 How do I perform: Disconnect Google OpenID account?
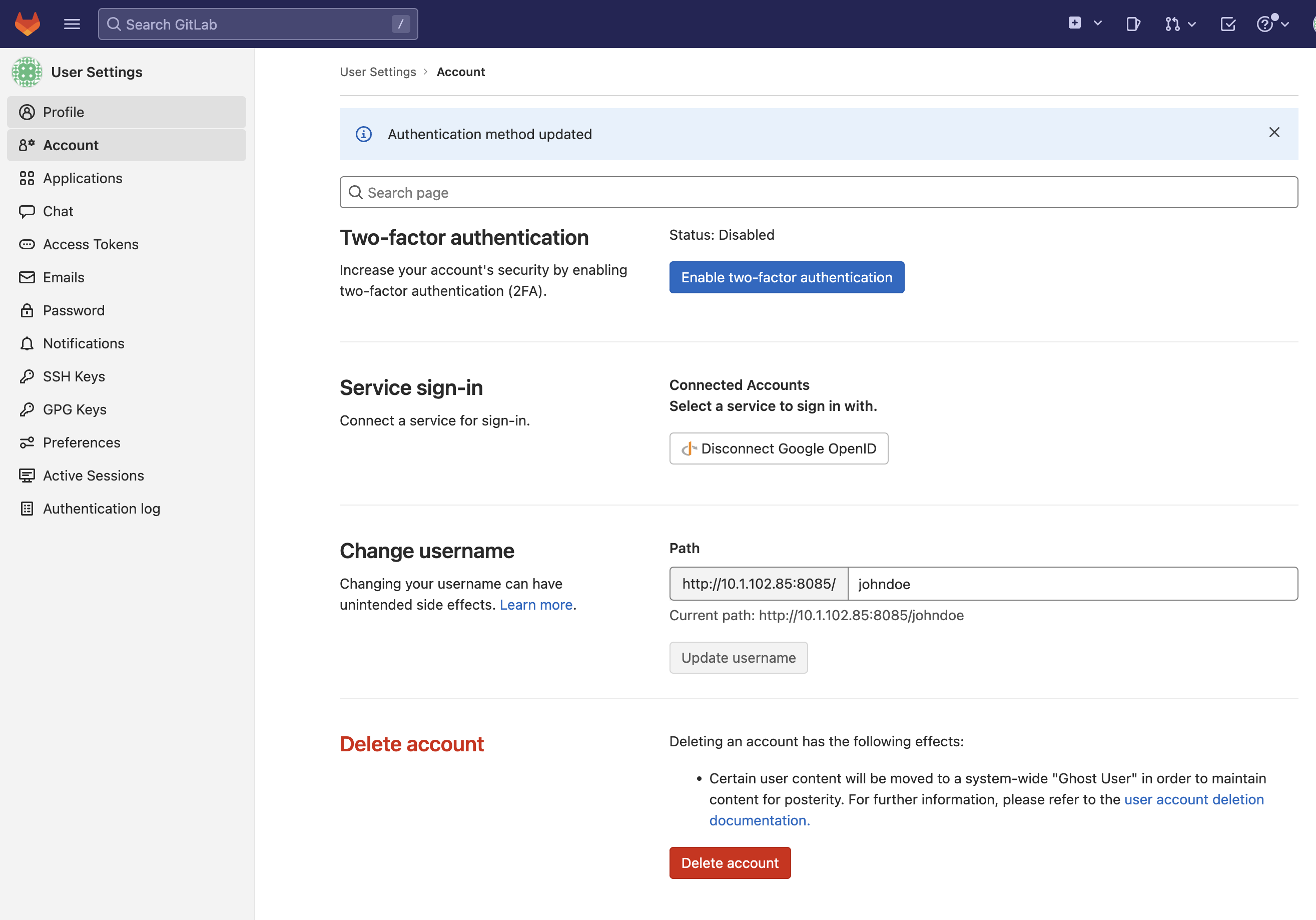[779, 448]
